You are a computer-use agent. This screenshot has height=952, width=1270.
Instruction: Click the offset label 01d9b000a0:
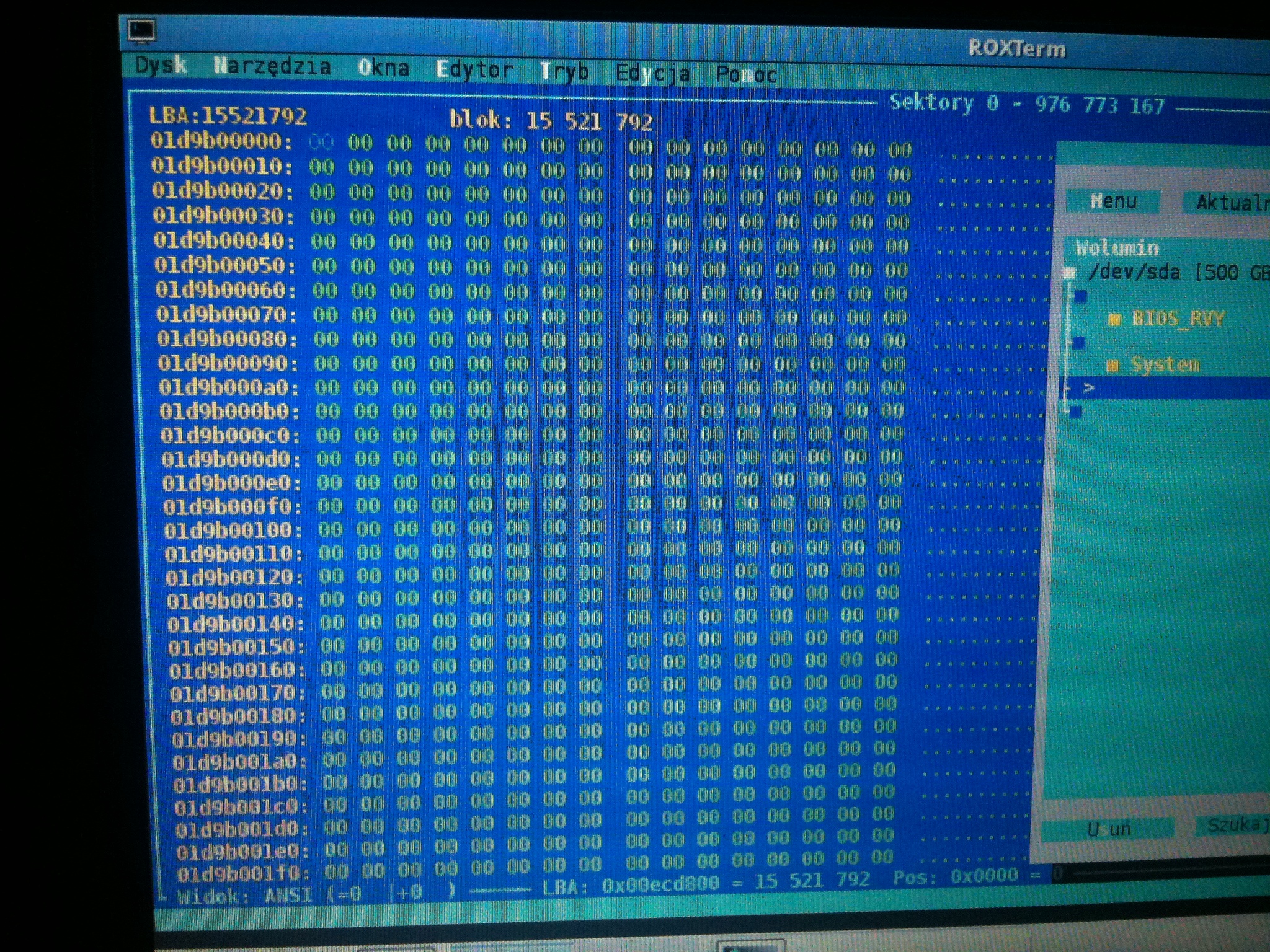point(229,387)
